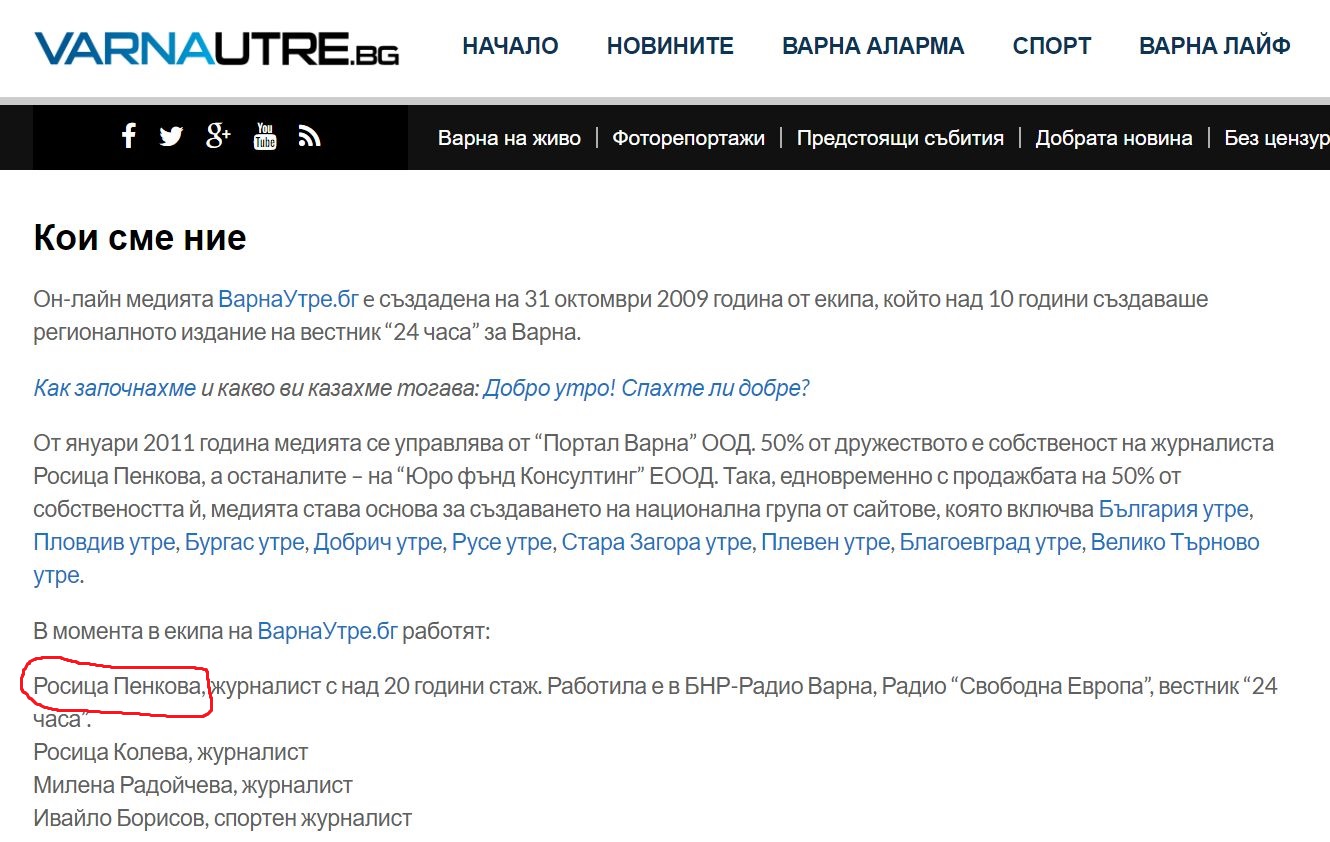Open the Плевен утре link
Viewport: 1330px width, 842px height.
[x=825, y=542]
